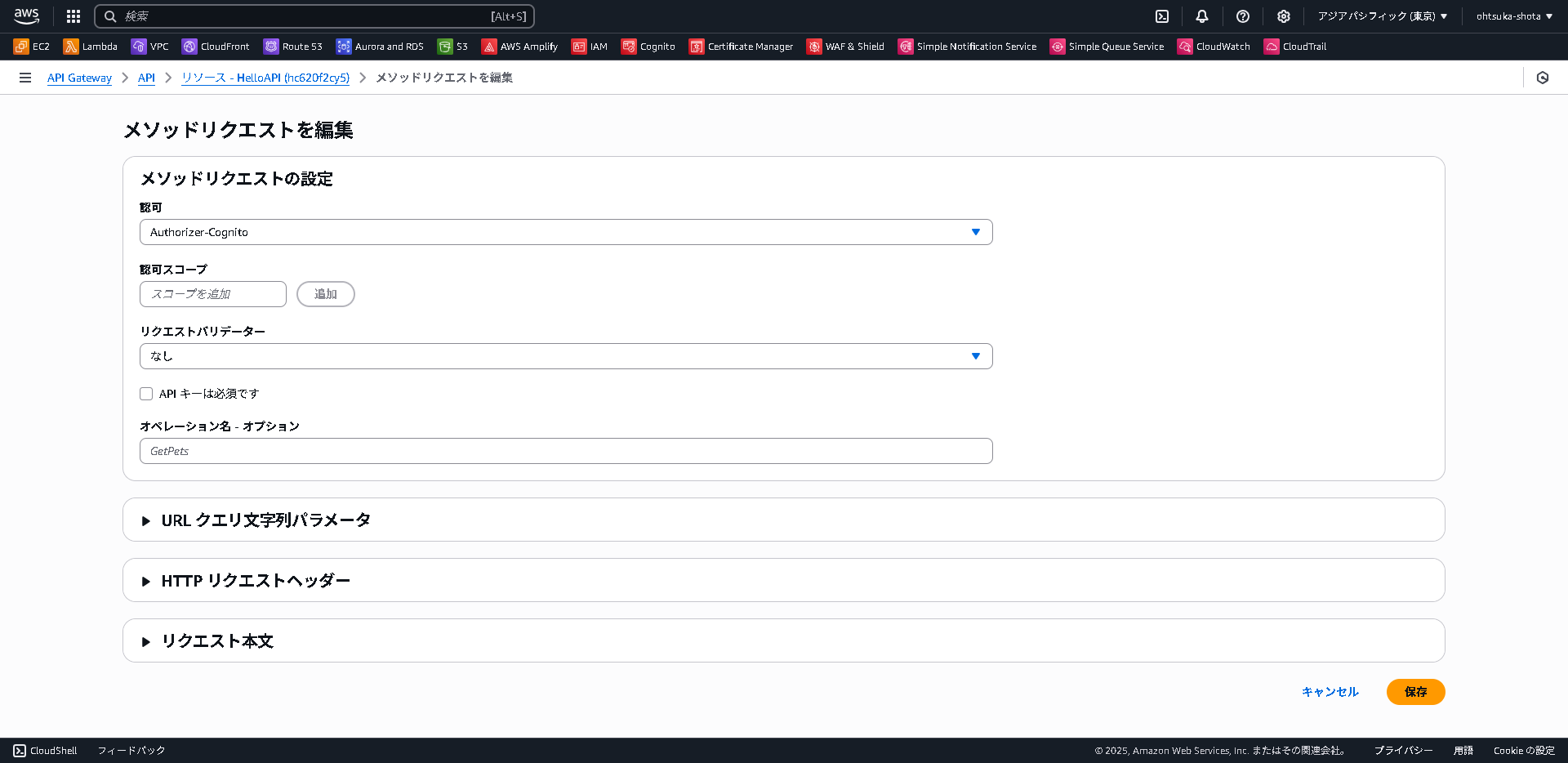Open Cognito from the shortcuts bar
Screen dimensions: 1568x763
(x=648, y=47)
